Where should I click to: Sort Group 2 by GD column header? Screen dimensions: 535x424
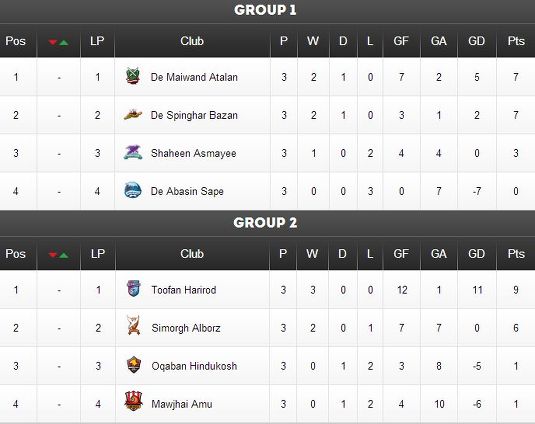476,254
